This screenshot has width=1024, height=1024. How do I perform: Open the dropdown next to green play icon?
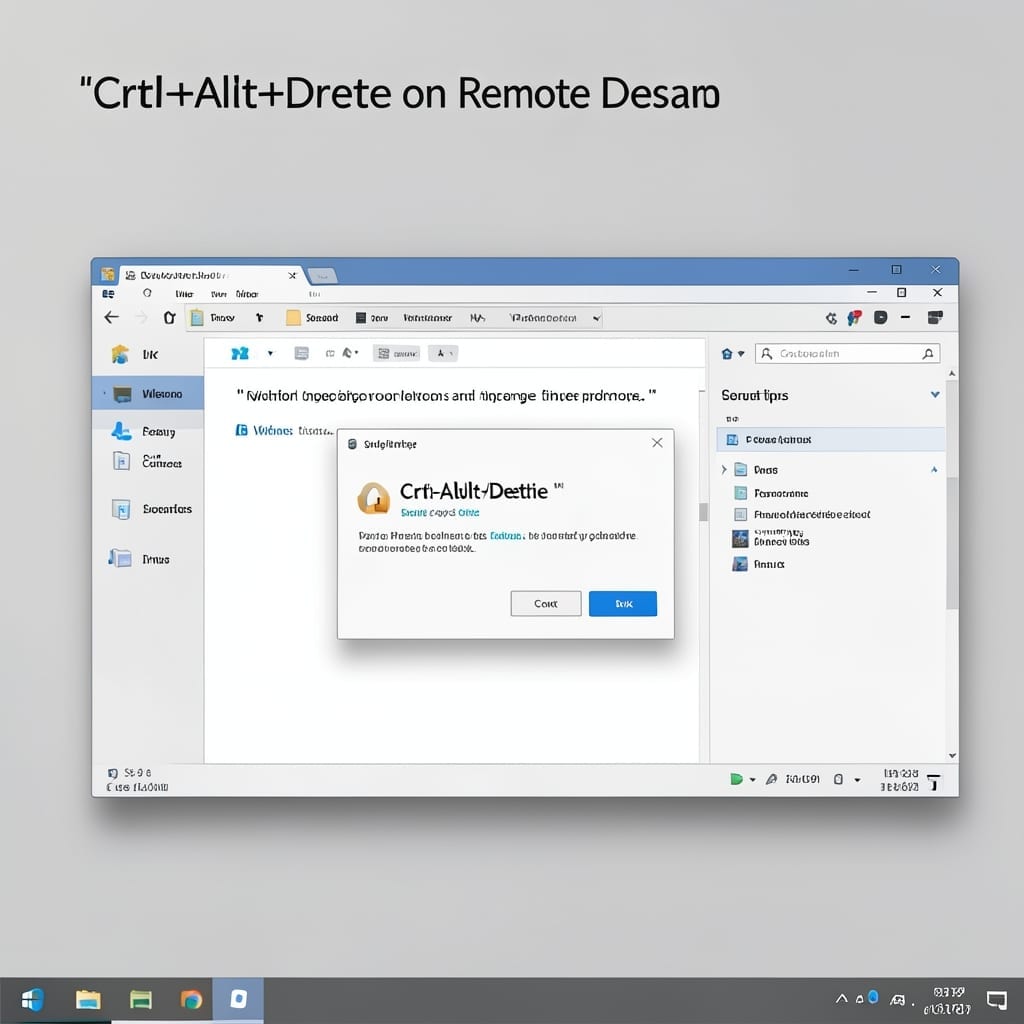752,779
